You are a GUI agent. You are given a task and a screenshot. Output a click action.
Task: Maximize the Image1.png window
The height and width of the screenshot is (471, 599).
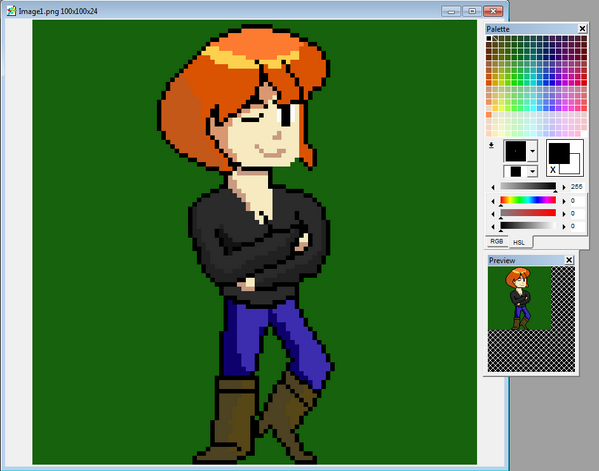[x=472, y=11]
